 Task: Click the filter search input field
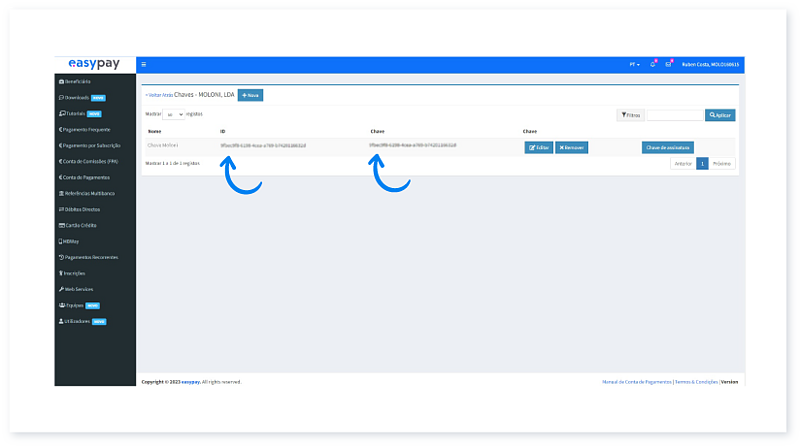(x=675, y=115)
